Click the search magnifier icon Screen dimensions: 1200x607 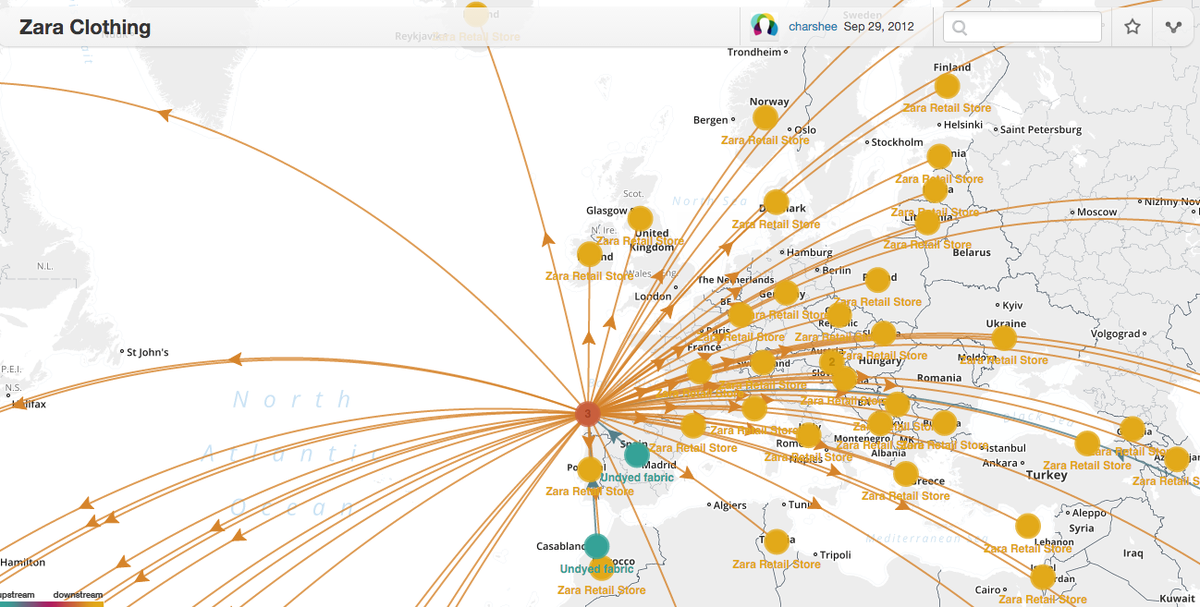pyautogui.click(x=959, y=28)
